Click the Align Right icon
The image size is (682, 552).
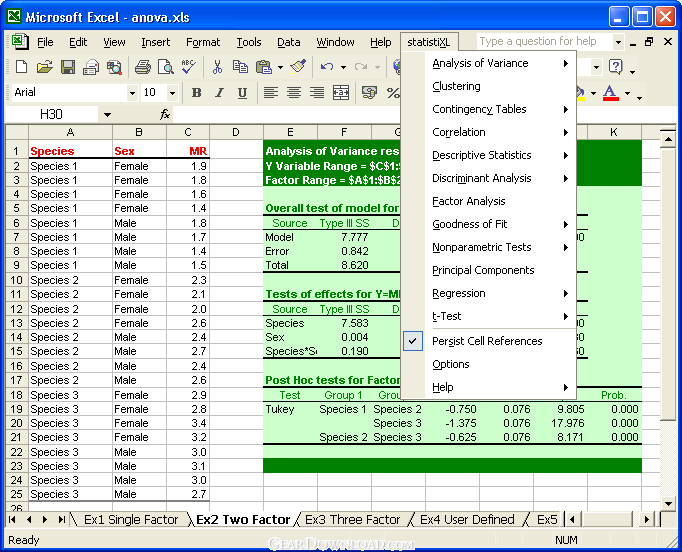click(x=317, y=92)
